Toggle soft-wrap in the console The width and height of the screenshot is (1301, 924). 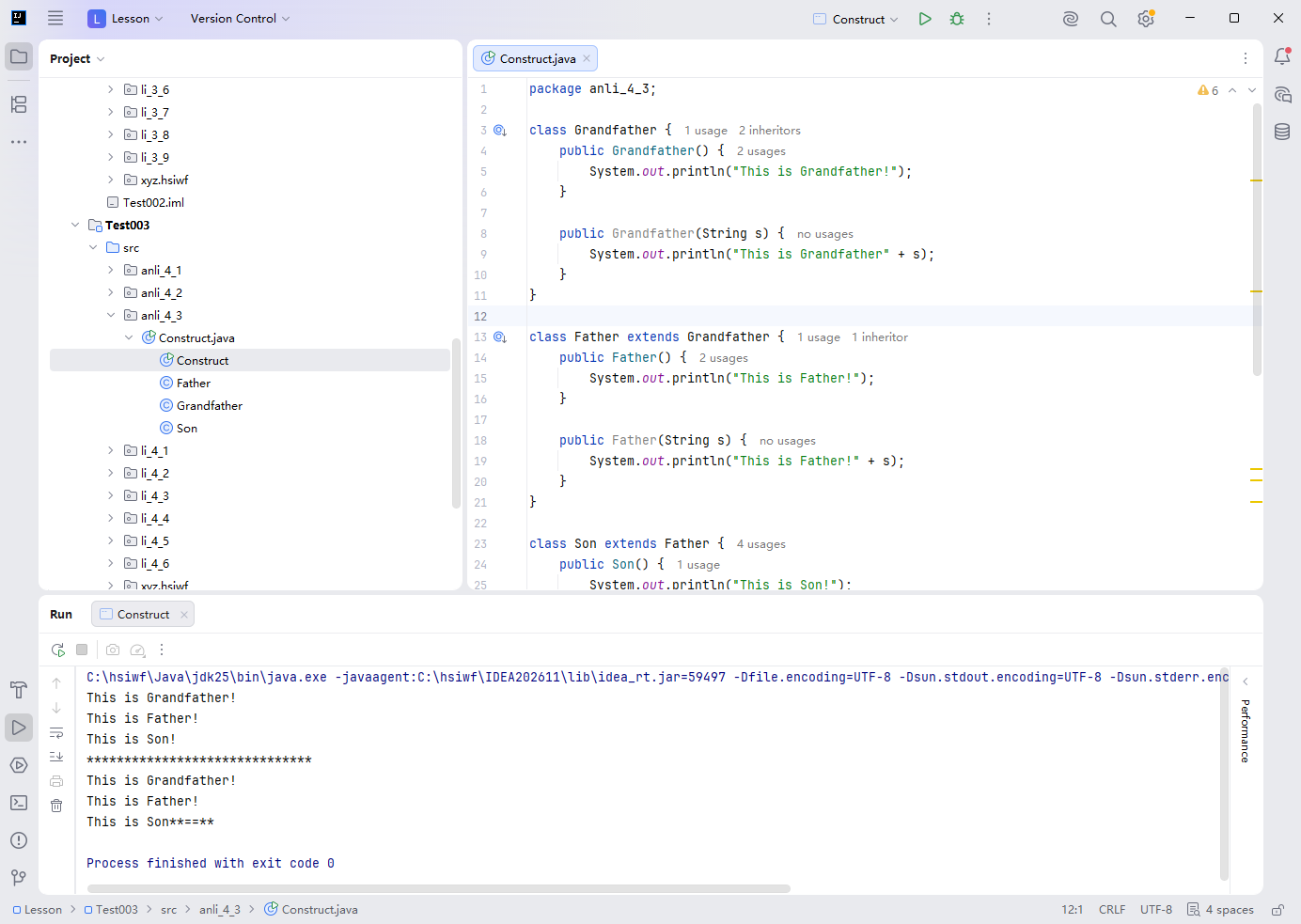pyautogui.click(x=56, y=732)
